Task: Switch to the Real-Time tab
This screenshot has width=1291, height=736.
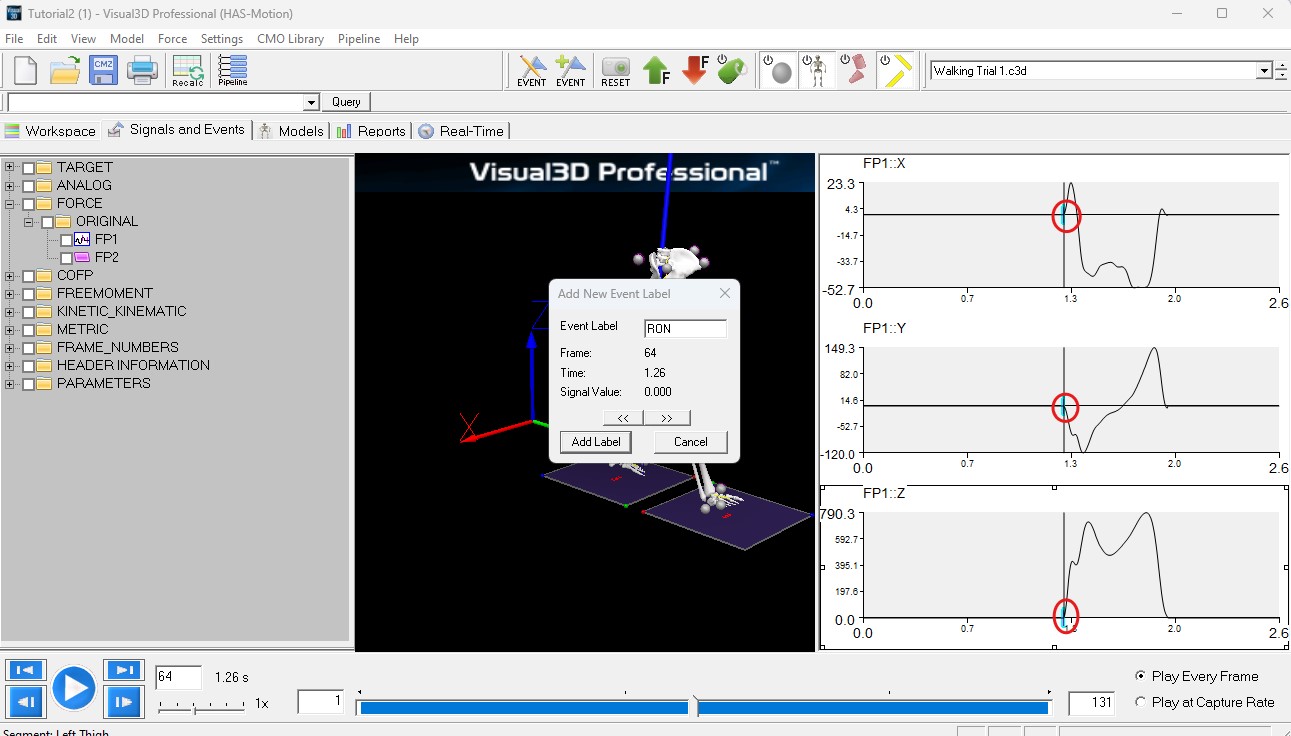Action: click(x=461, y=130)
